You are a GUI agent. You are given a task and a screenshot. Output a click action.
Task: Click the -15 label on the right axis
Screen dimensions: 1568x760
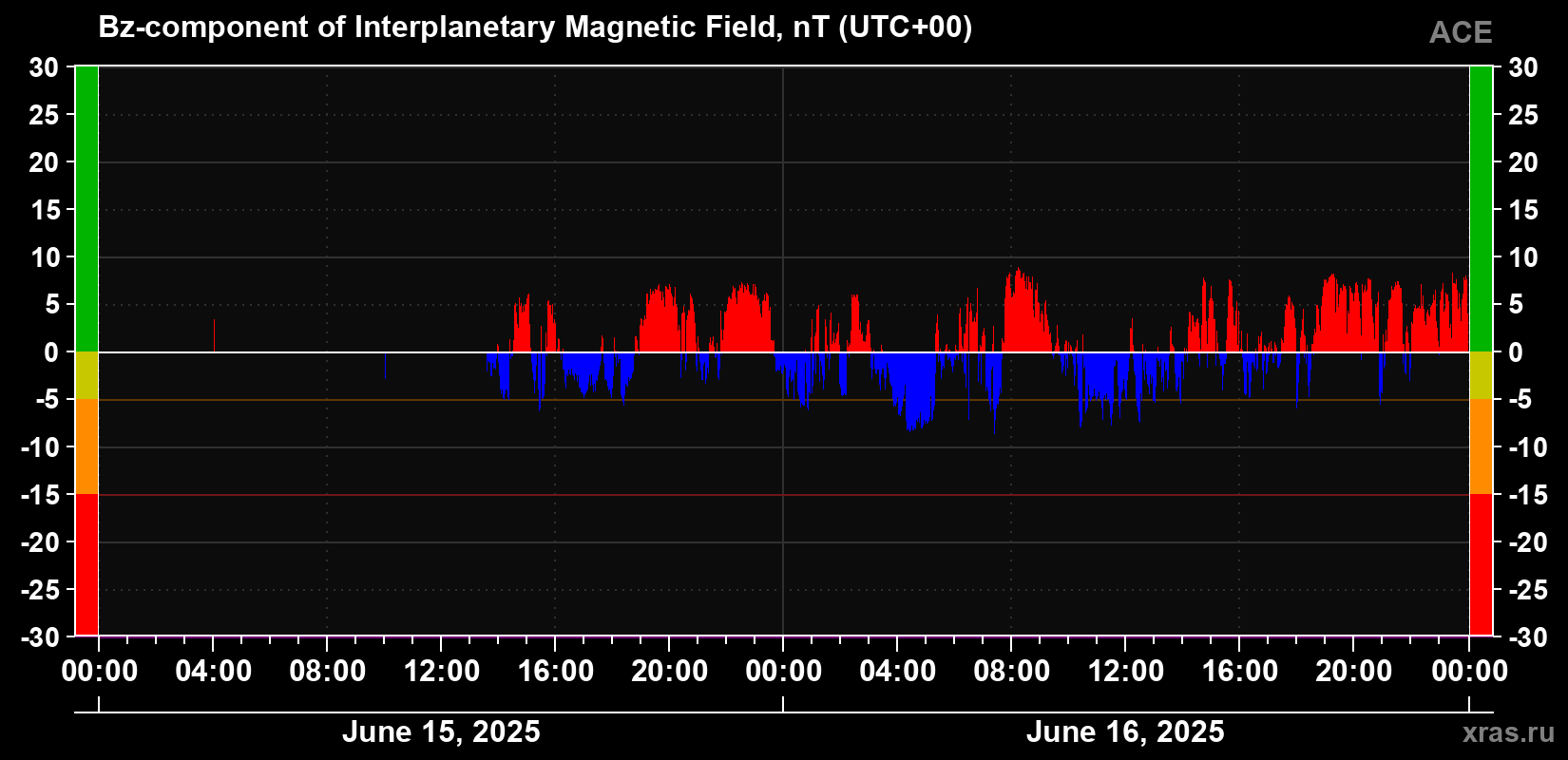tap(1527, 495)
